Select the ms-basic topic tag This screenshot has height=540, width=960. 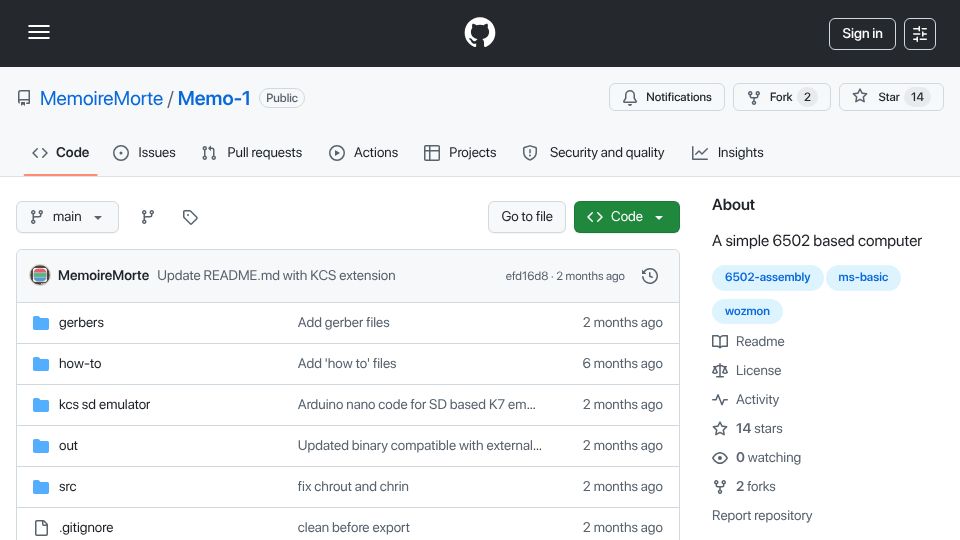pos(863,277)
